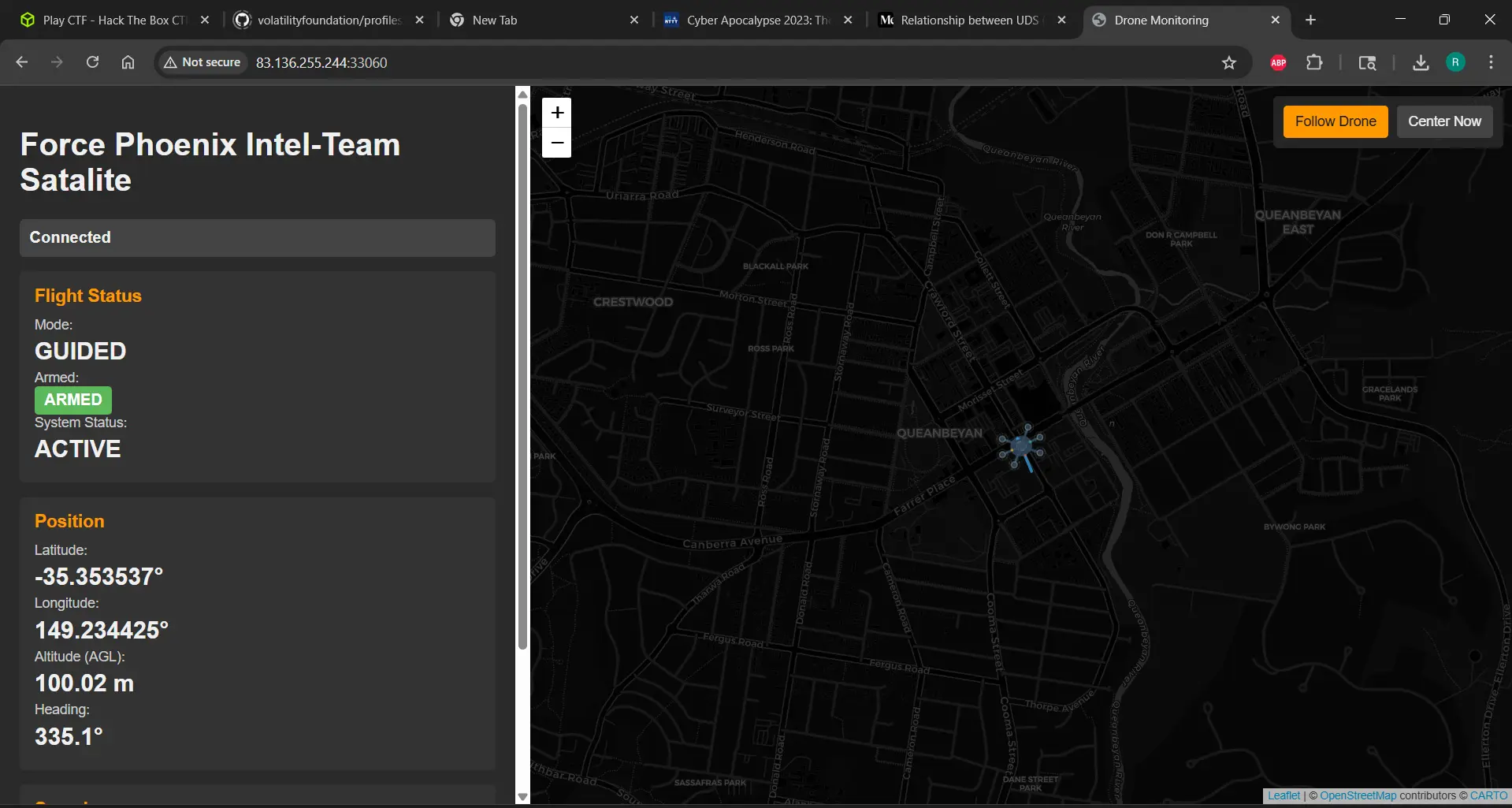Screen dimensions: 1512x808
Task: Open the OpenStreetMap attribution link
Action: pyautogui.click(x=1358, y=796)
